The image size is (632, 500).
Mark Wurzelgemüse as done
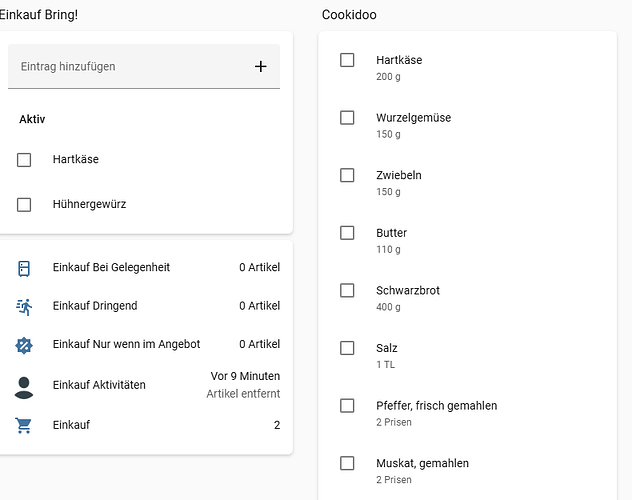tap(347, 118)
